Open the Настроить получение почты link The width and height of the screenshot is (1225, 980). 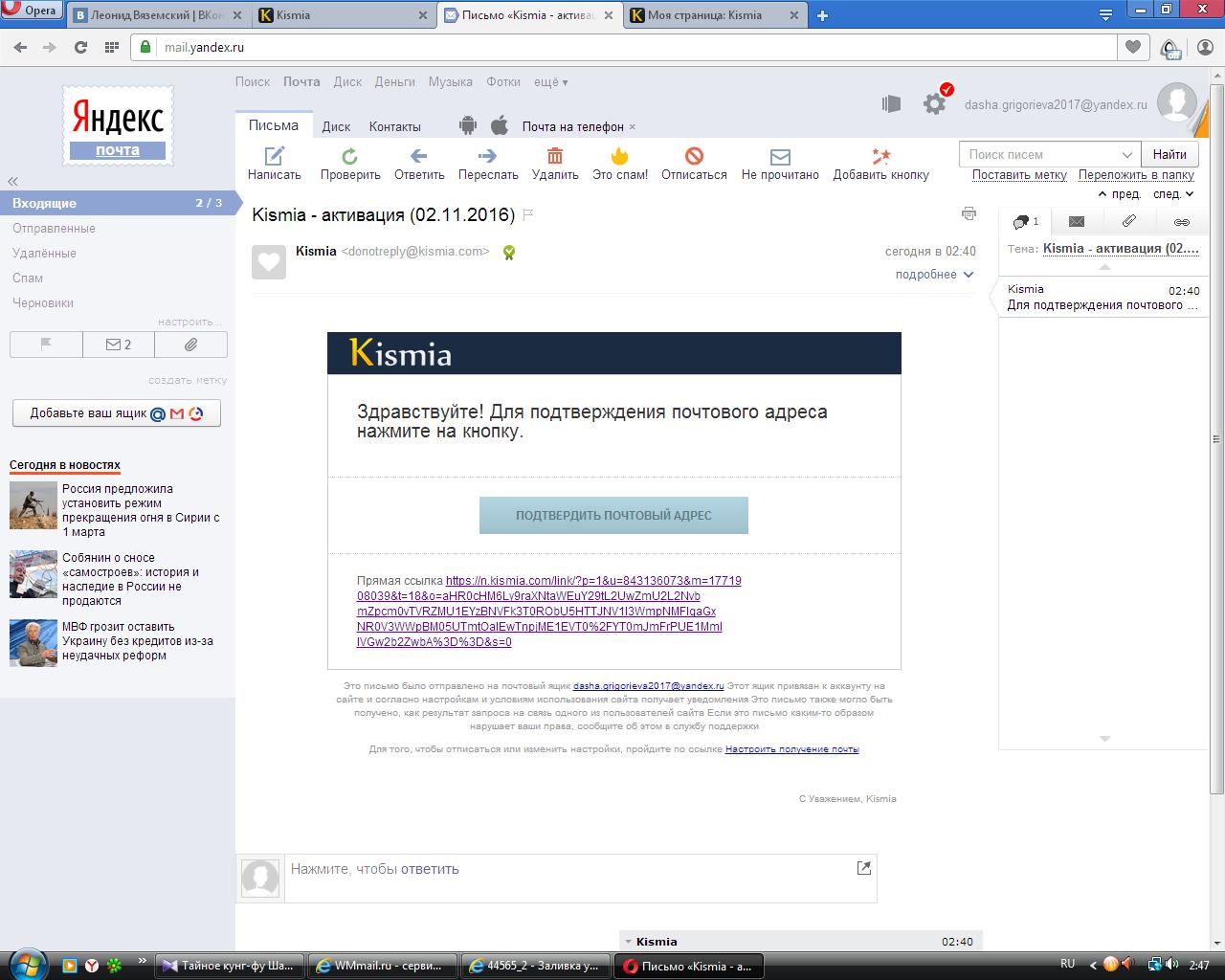791,749
